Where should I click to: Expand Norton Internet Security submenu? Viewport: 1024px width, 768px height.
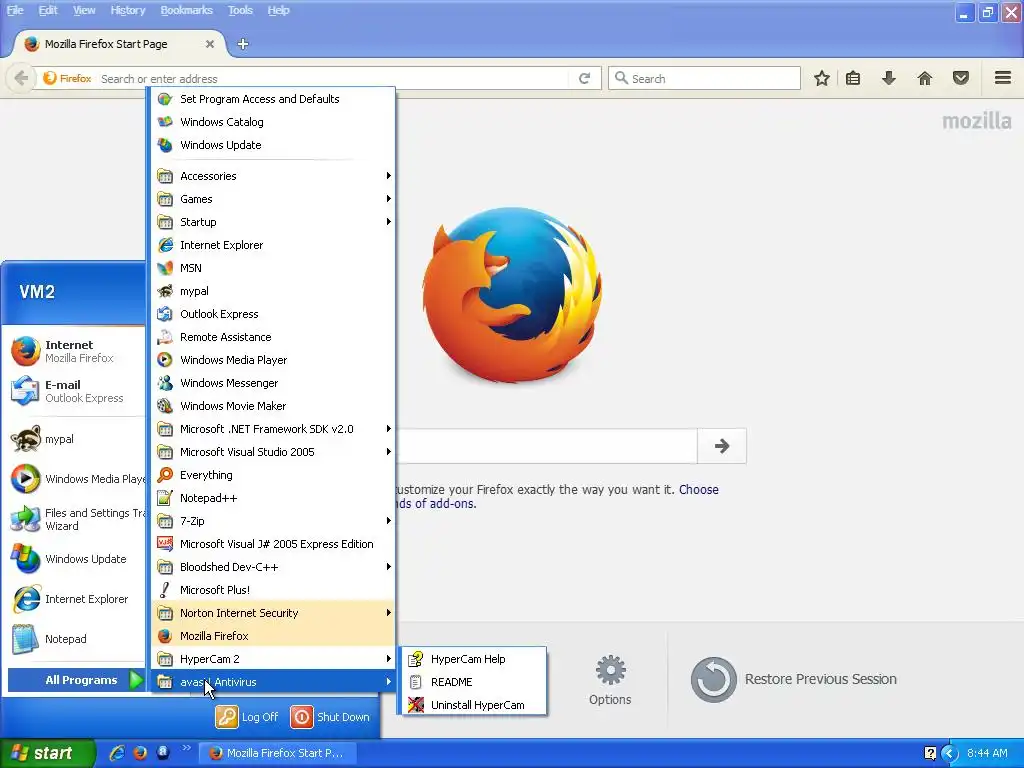coord(273,613)
